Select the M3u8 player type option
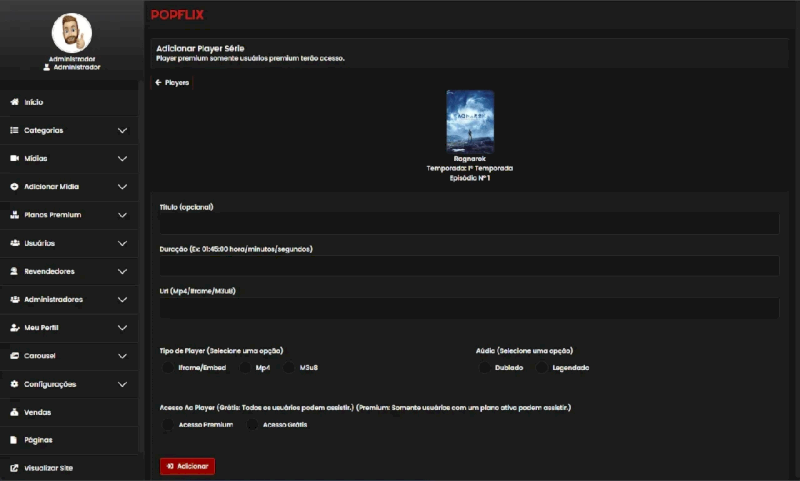This screenshot has height=481, width=800. [x=289, y=368]
